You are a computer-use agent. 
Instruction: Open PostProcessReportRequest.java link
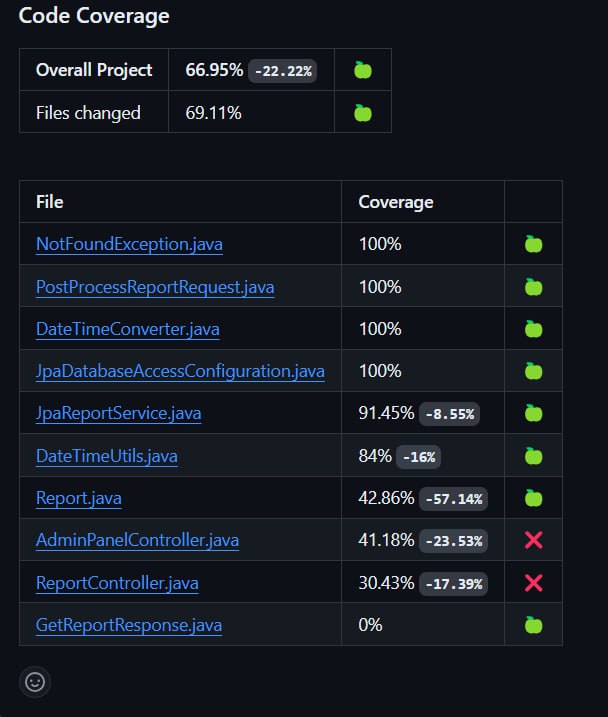tap(155, 287)
